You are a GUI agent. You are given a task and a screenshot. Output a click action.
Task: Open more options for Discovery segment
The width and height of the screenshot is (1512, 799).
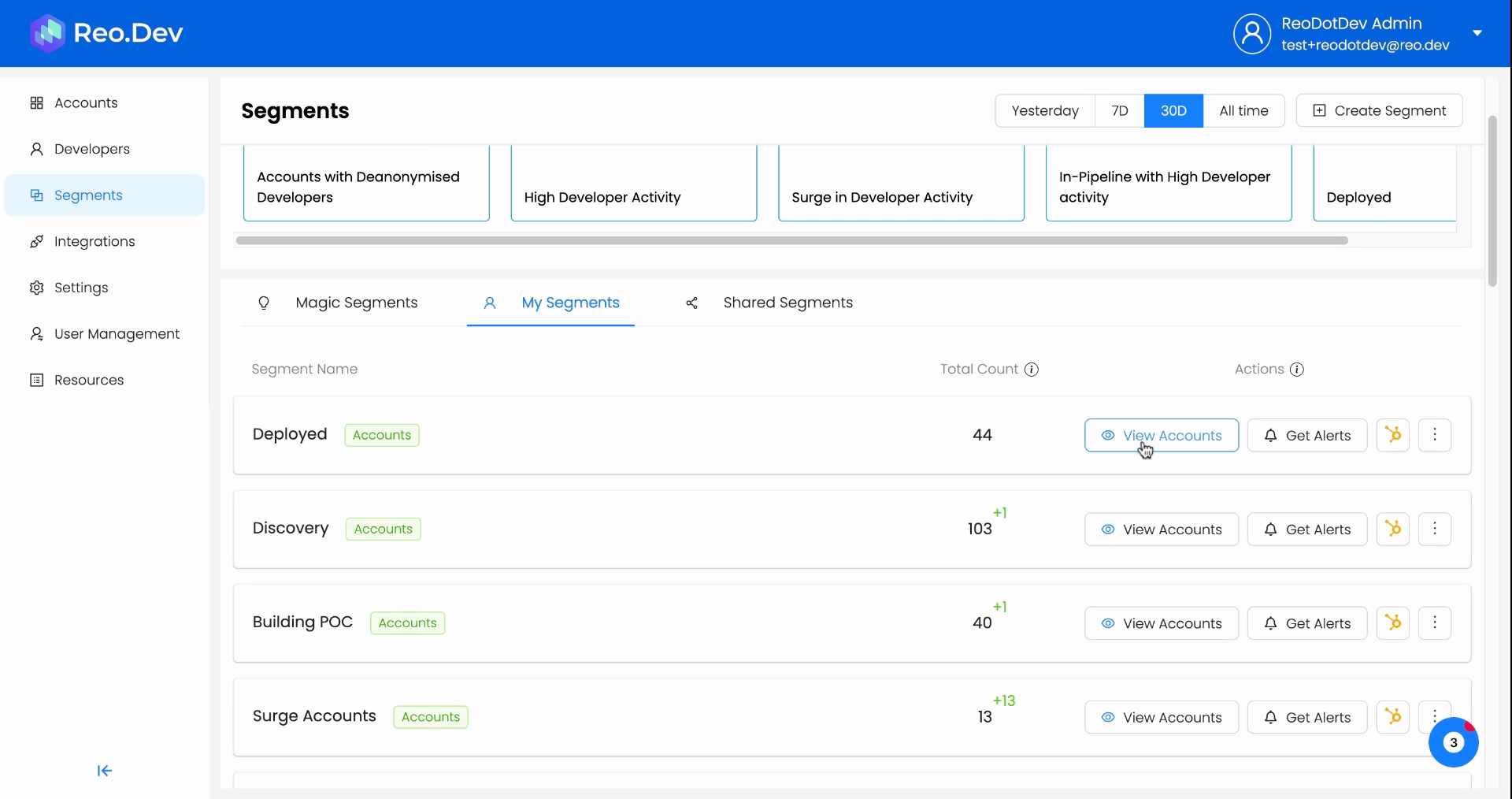pos(1434,530)
